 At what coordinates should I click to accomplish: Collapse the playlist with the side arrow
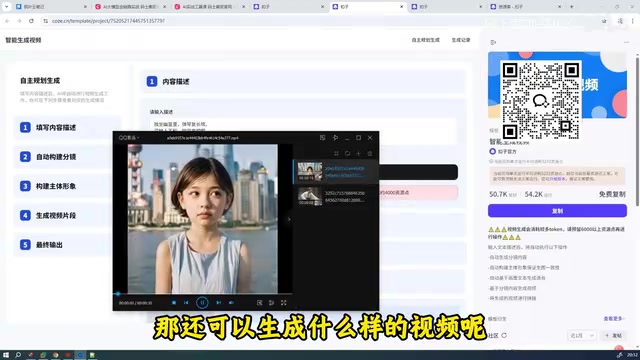tap(289, 219)
